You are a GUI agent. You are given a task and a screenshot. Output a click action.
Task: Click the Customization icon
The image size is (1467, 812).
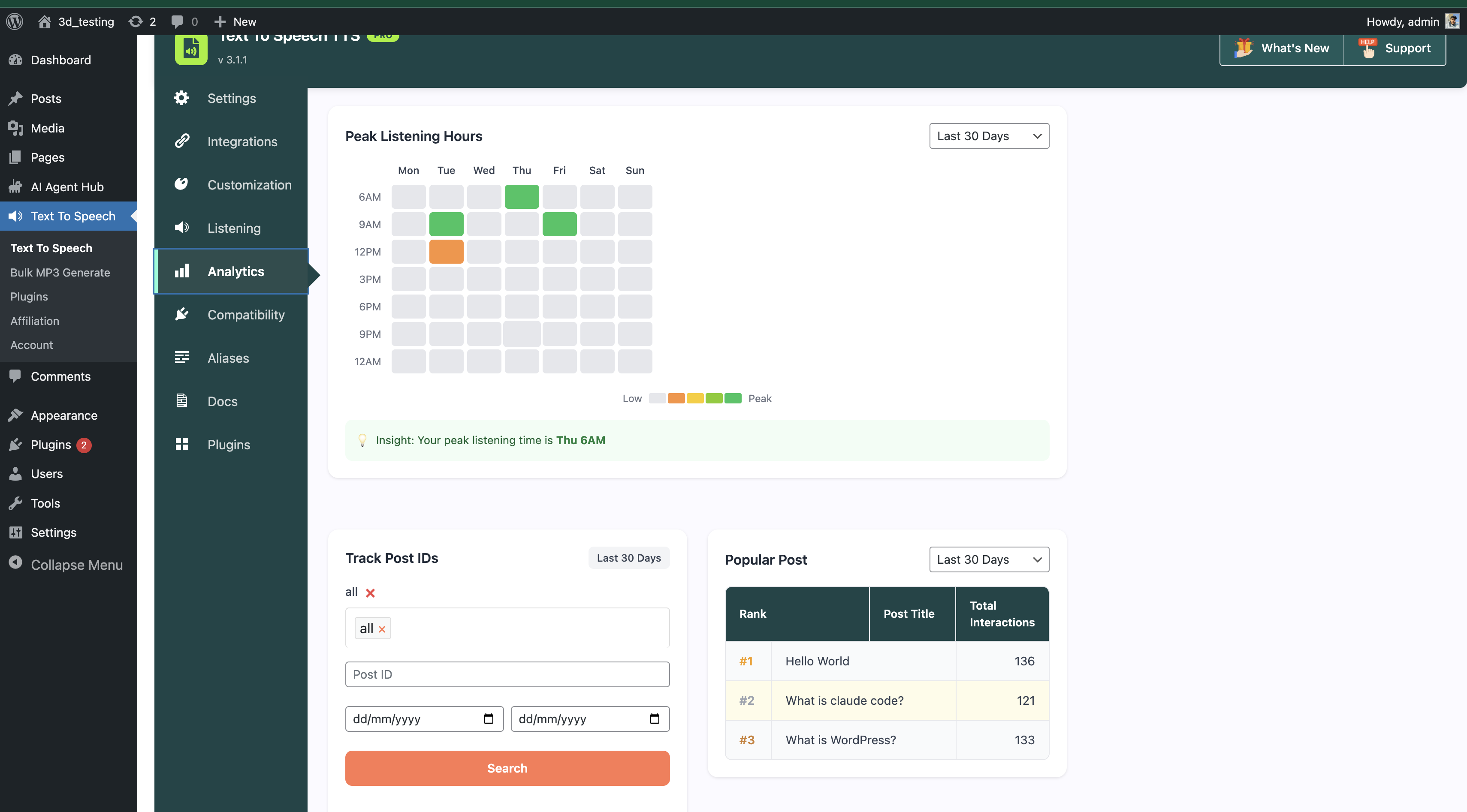(x=181, y=184)
